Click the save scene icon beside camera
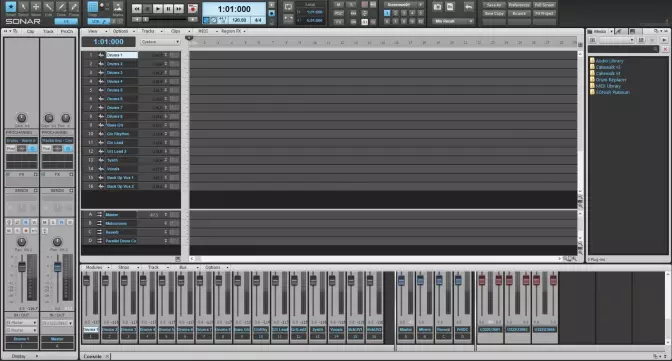Screen dimensions: 672x361 [x=450, y=7]
